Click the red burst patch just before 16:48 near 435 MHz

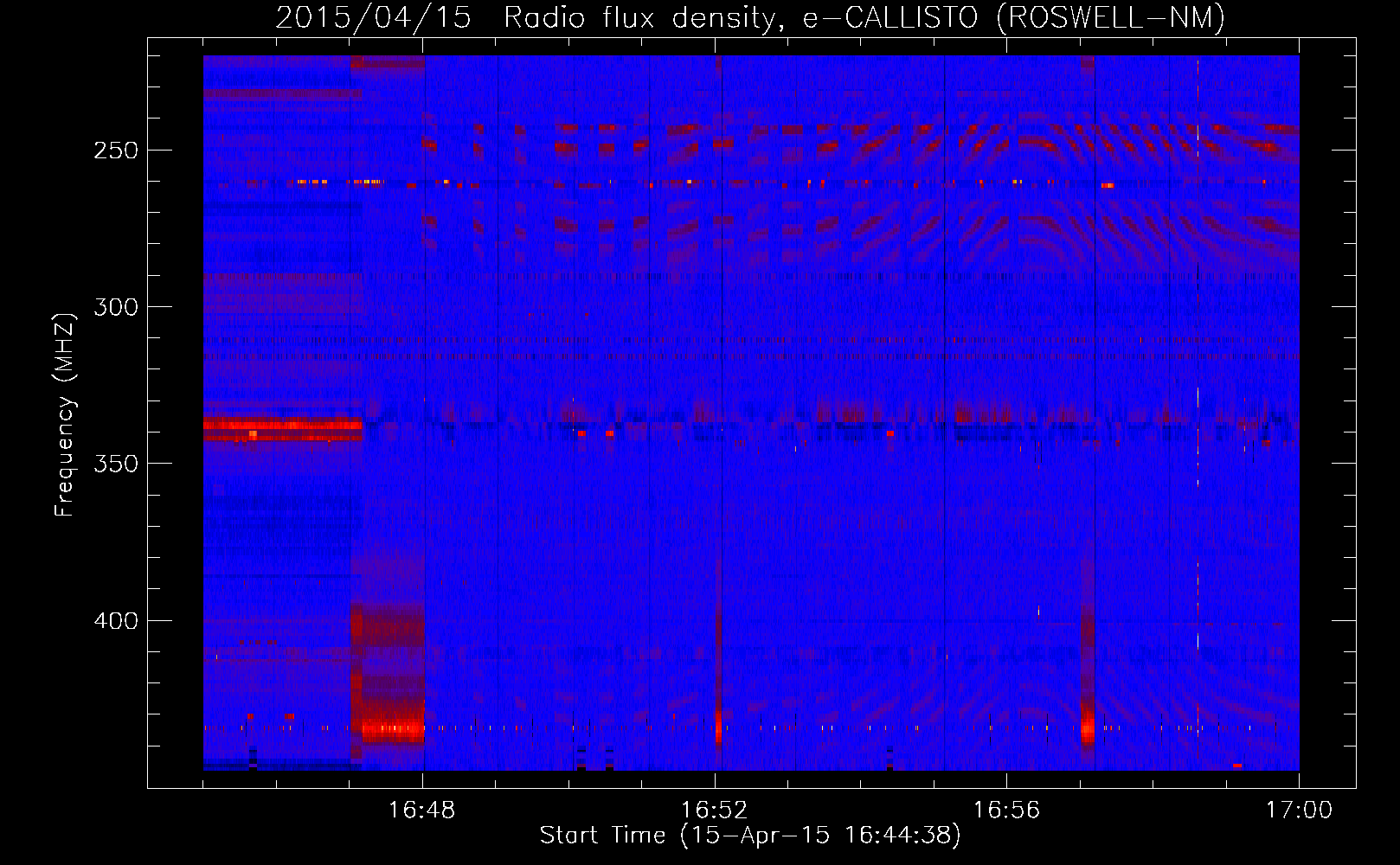click(393, 729)
